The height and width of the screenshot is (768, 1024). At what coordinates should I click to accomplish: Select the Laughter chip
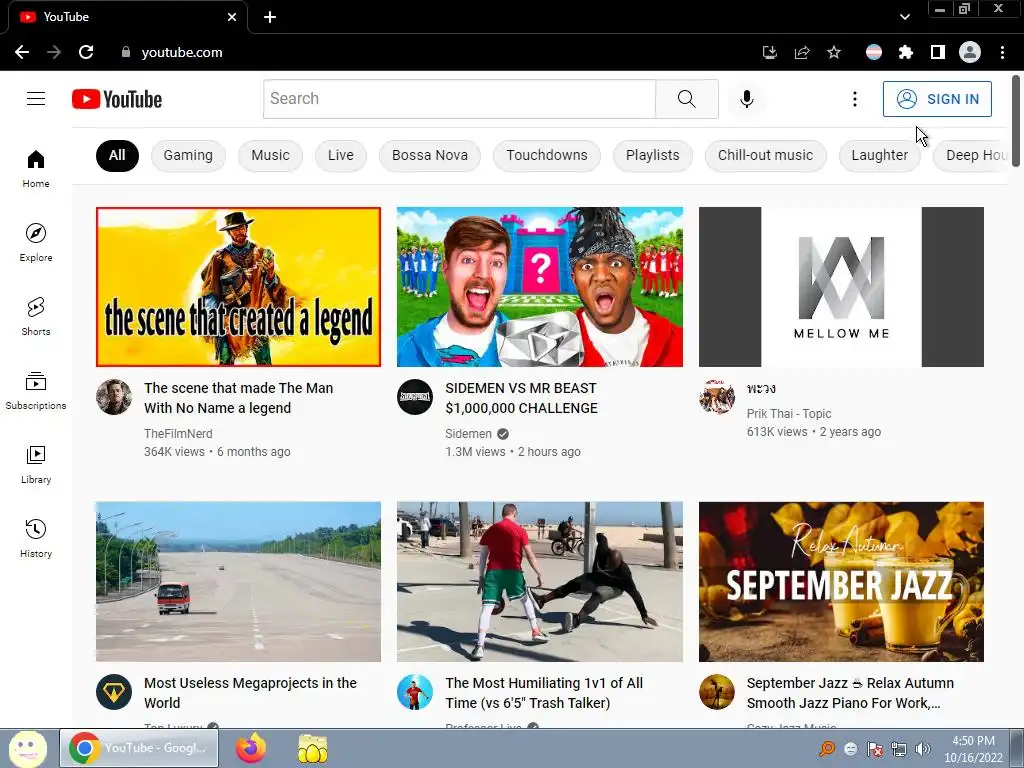pos(880,155)
